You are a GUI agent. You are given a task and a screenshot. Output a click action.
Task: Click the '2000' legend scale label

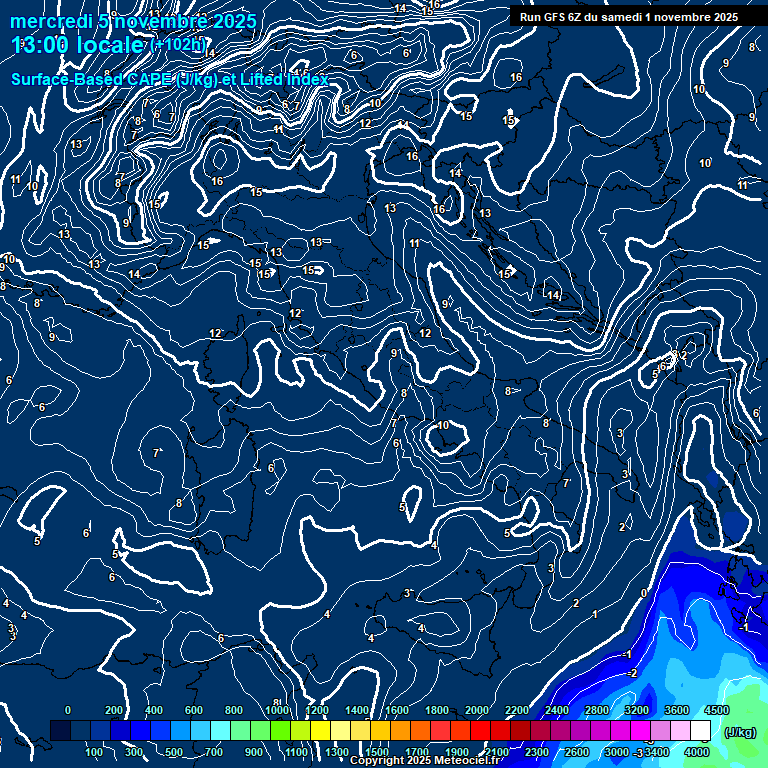(477, 710)
